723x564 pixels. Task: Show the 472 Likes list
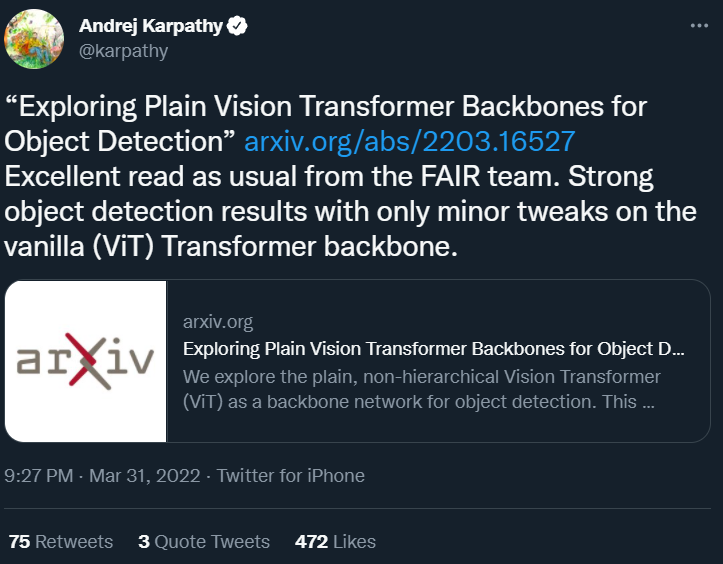coord(335,542)
